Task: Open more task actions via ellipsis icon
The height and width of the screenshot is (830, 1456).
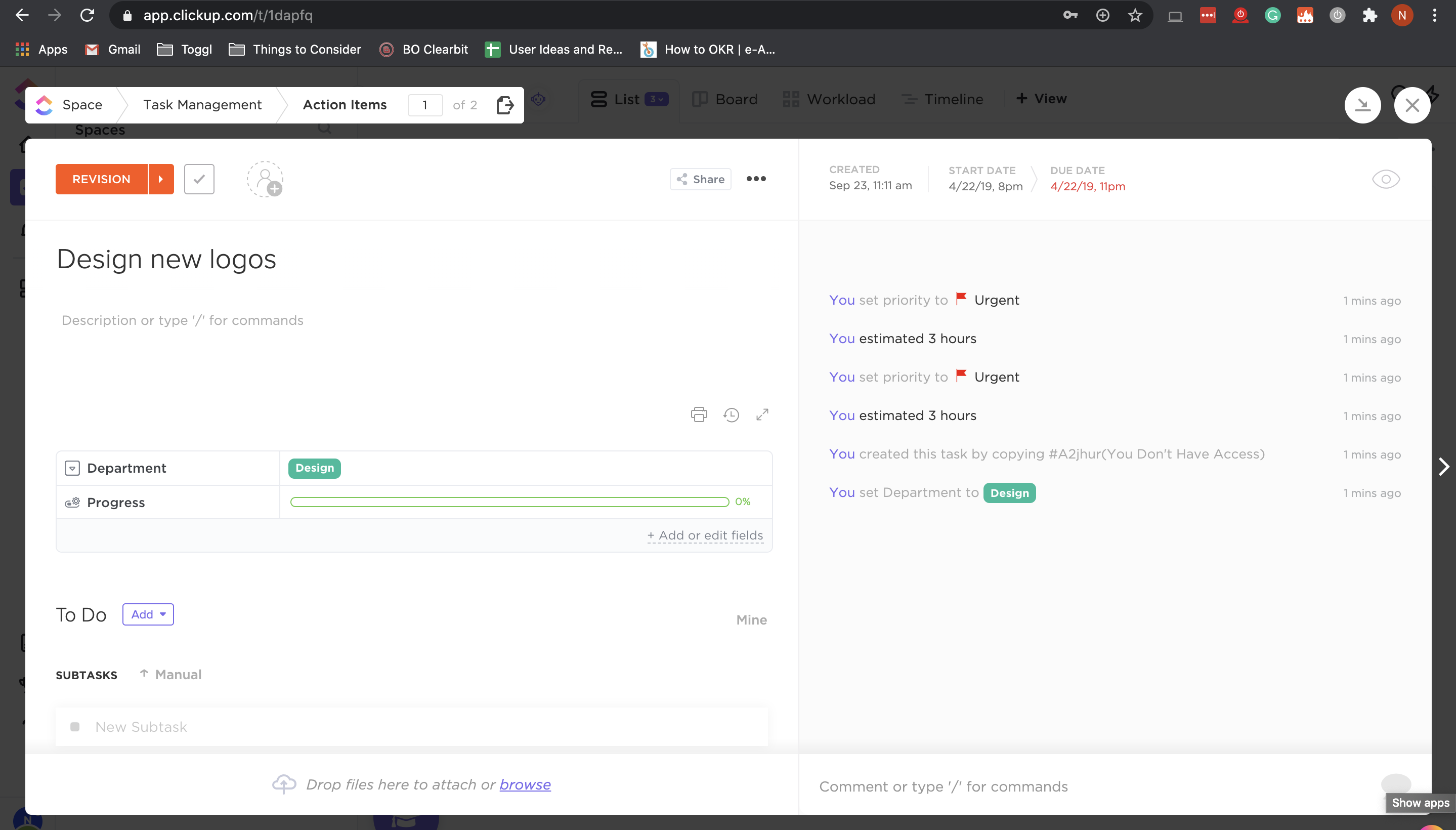Action: point(756,179)
